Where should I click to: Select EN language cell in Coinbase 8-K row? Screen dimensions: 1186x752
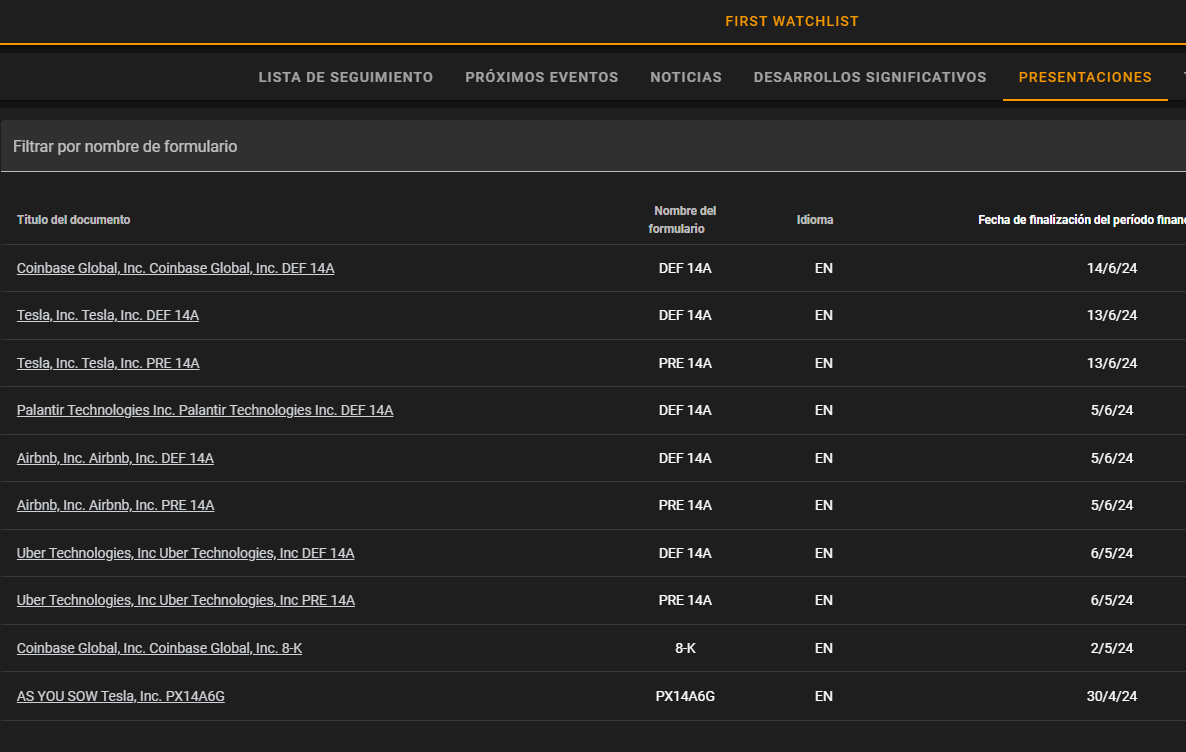pyautogui.click(x=824, y=648)
